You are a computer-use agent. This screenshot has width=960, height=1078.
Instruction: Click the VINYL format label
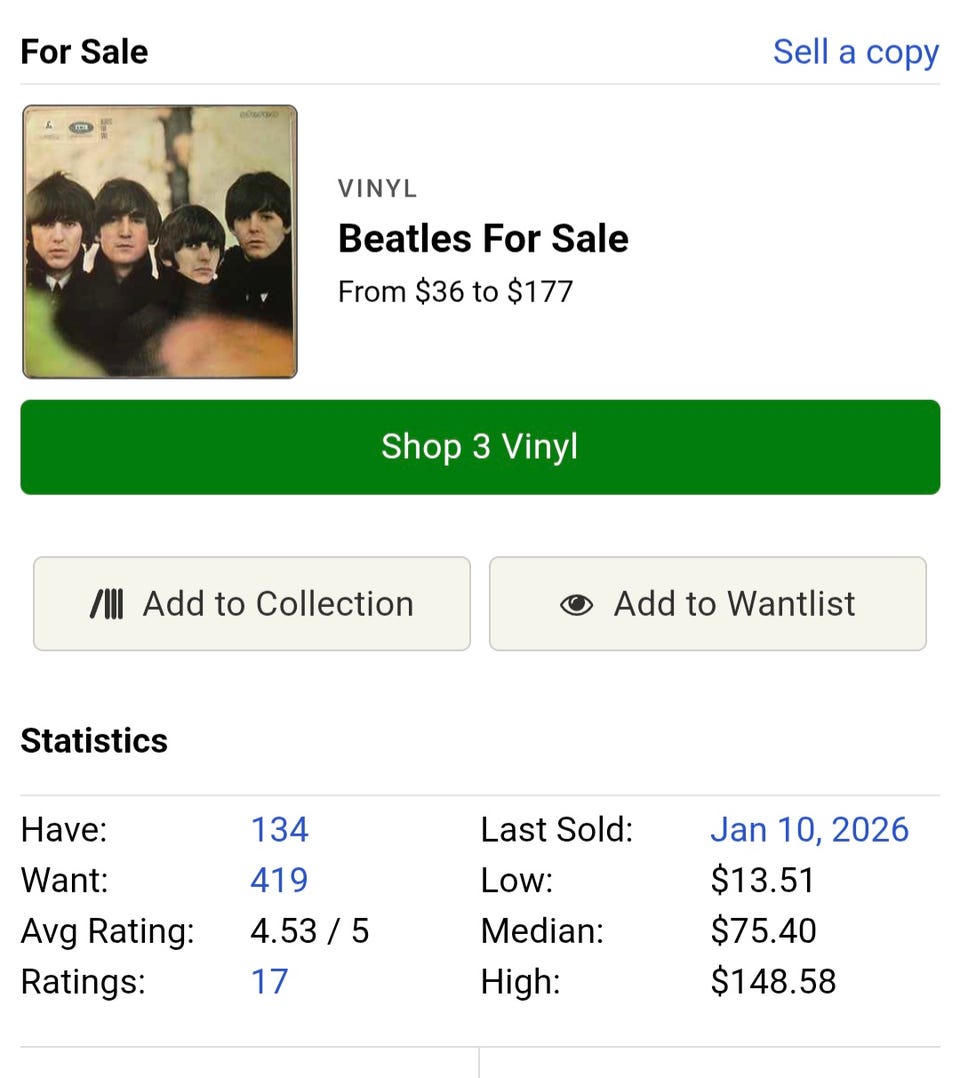[377, 189]
